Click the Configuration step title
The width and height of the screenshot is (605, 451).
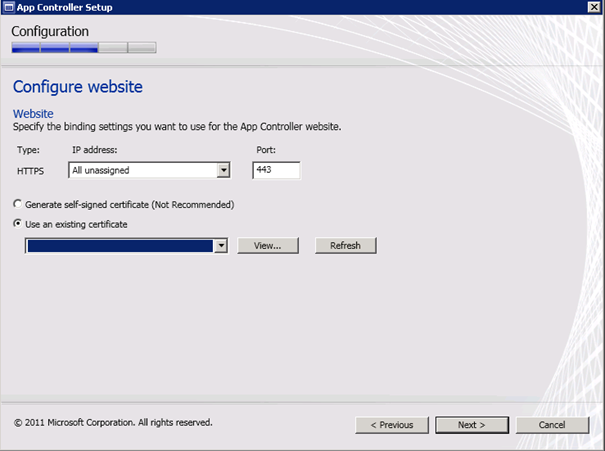[x=50, y=31]
